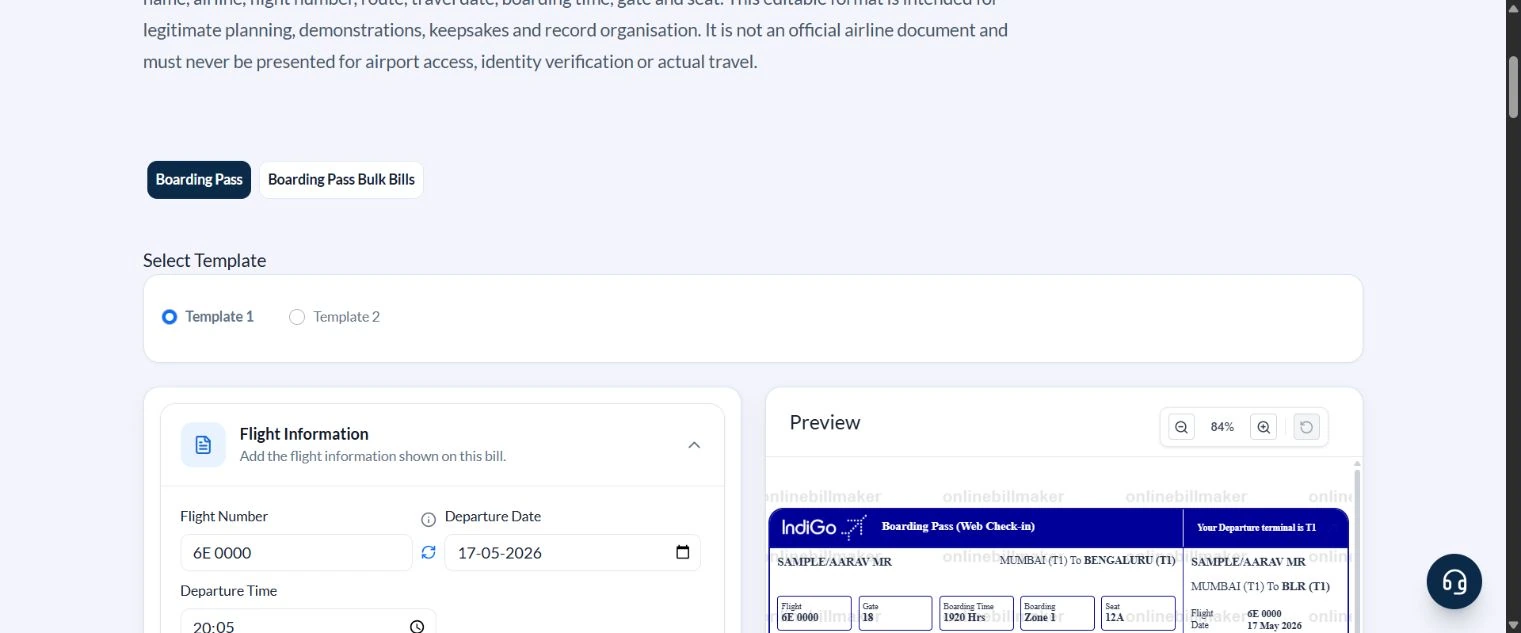Open the Boarding Pass tab

(x=199, y=180)
